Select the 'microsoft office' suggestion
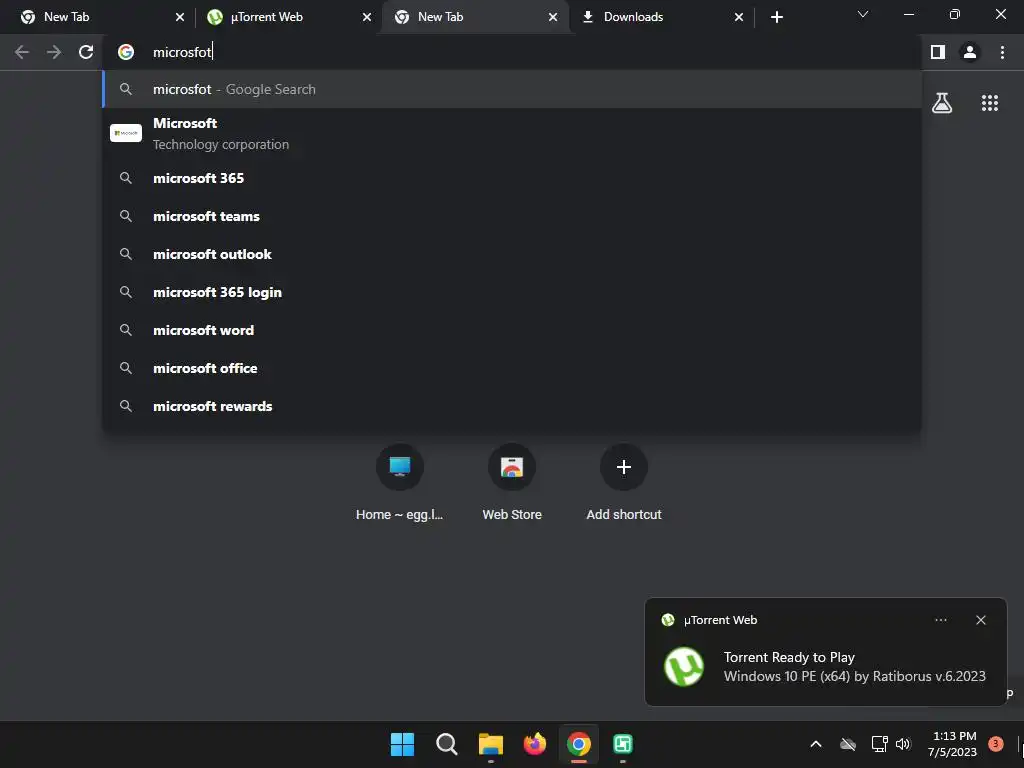1024x768 pixels. (x=512, y=368)
